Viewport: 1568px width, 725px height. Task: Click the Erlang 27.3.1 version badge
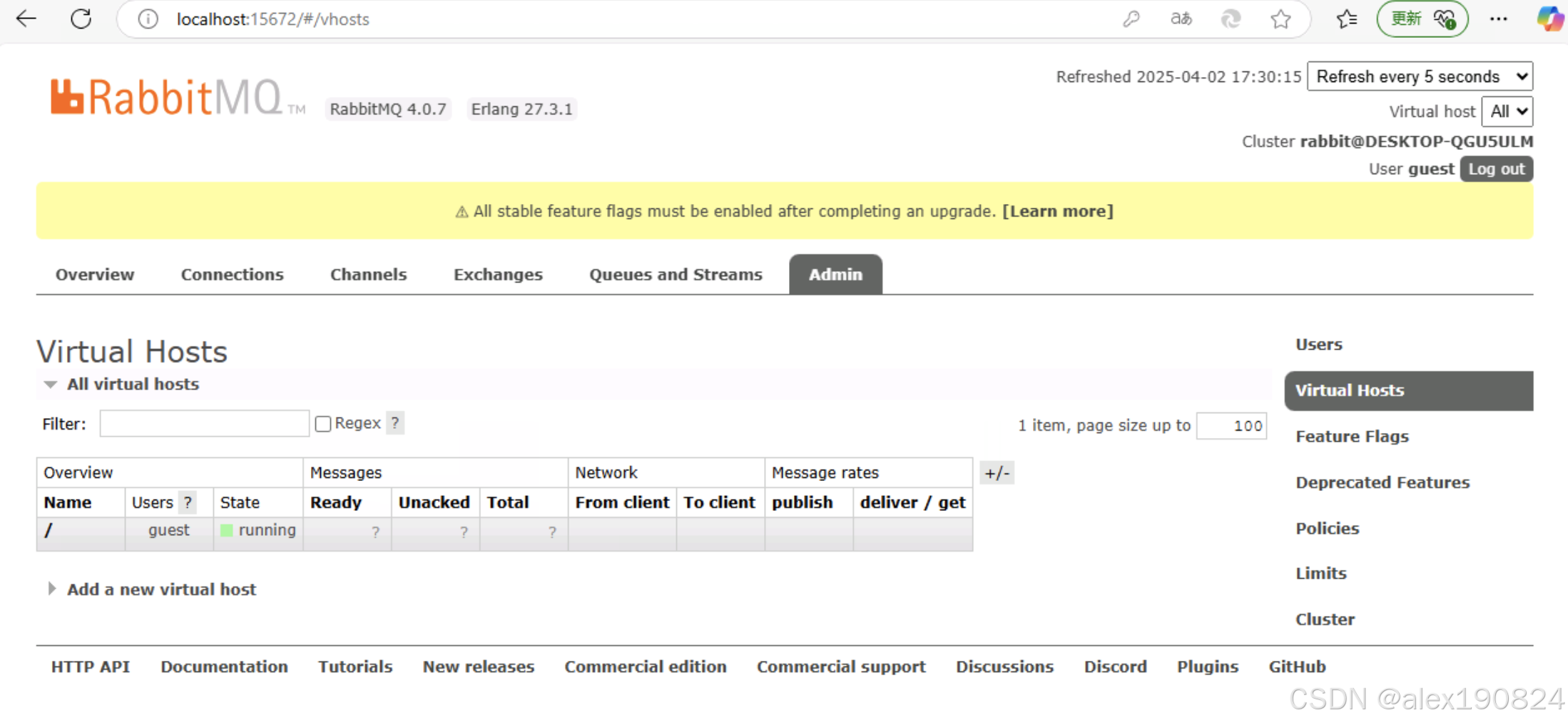521,109
